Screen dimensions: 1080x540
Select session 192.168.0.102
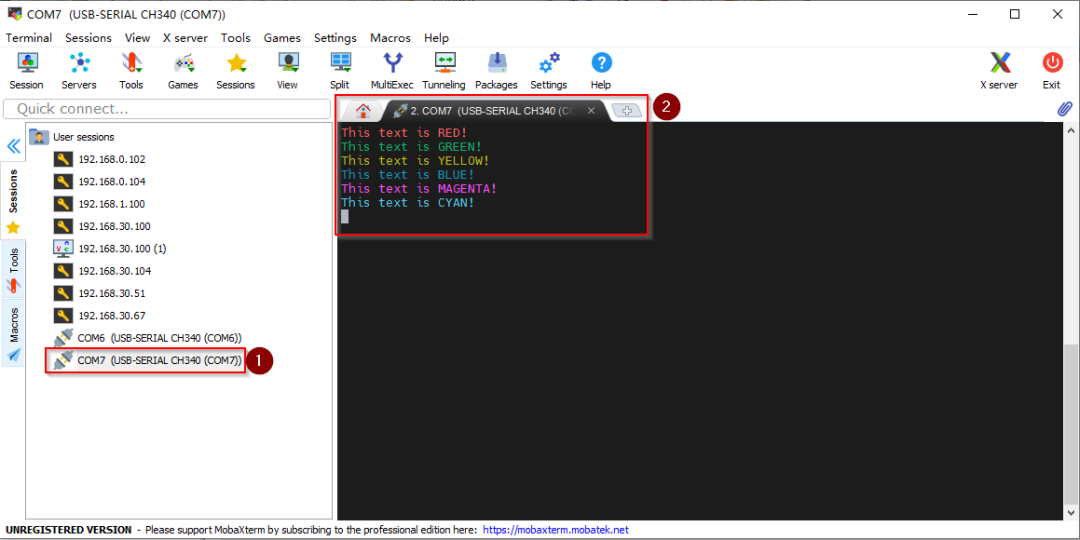point(100,159)
